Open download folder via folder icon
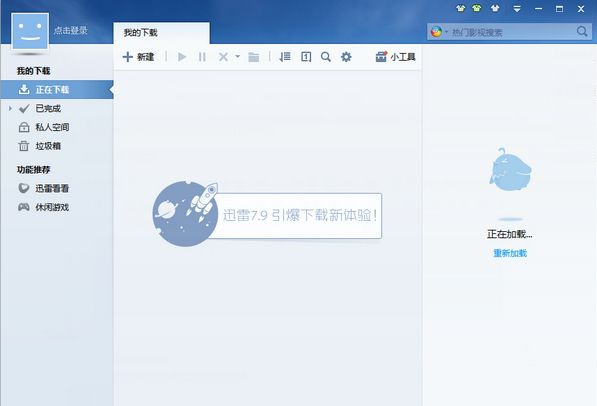597x406 pixels. [254, 57]
